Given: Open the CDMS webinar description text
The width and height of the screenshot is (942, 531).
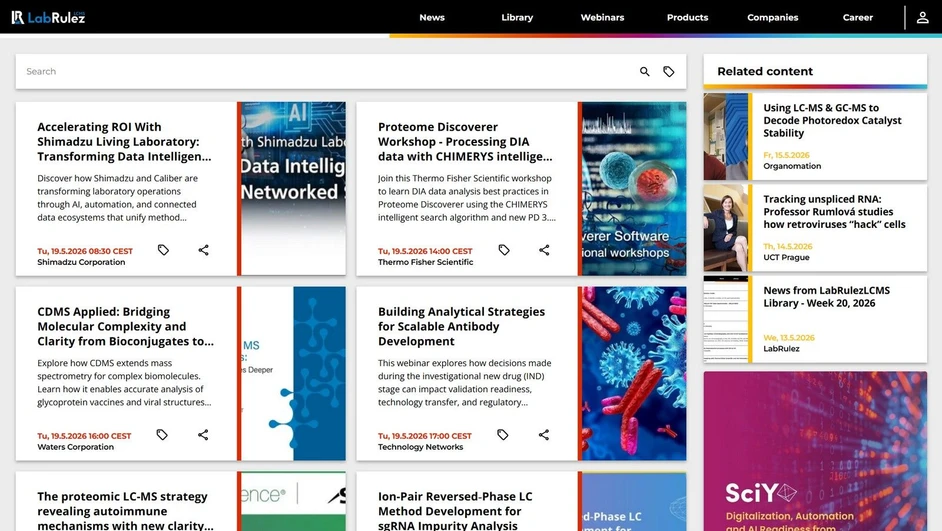Looking at the screenshot, I should [x=124, y=383].
